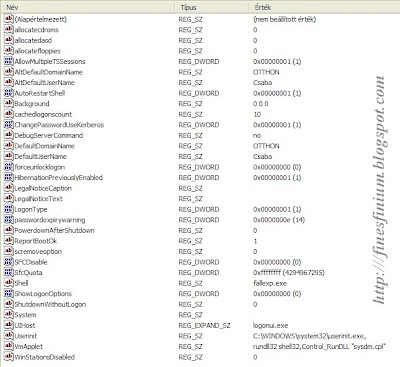
Task: Select the DWORD icon for forceunlocklogon
Action: (x=8, y=167)
